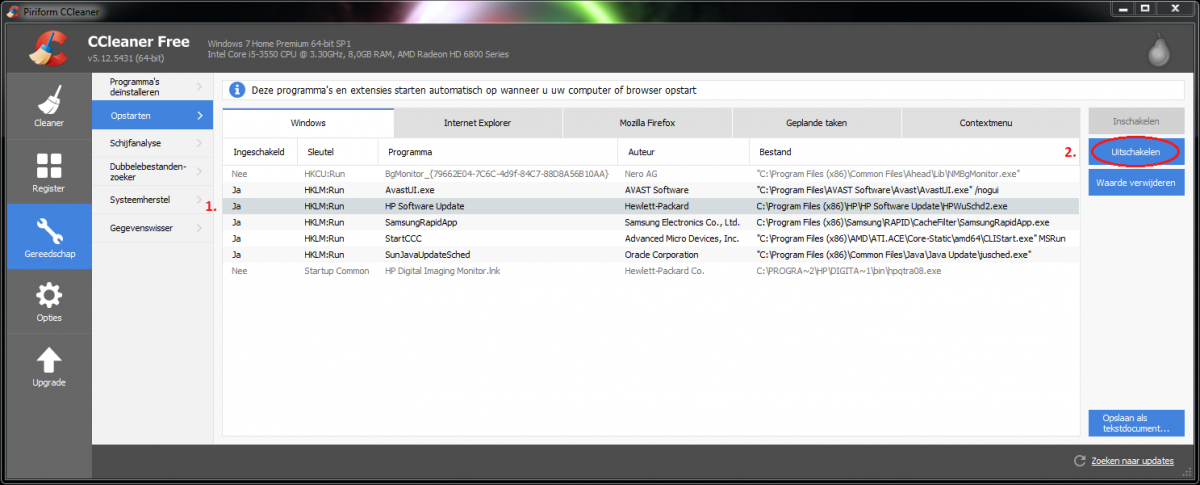Click Waarde verwijderen button
Viewport: 1200px width, 485px height.
(1136, 182)
